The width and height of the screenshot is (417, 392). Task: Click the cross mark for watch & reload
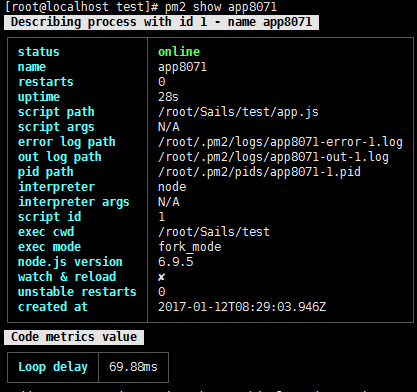tap(161, 277)
